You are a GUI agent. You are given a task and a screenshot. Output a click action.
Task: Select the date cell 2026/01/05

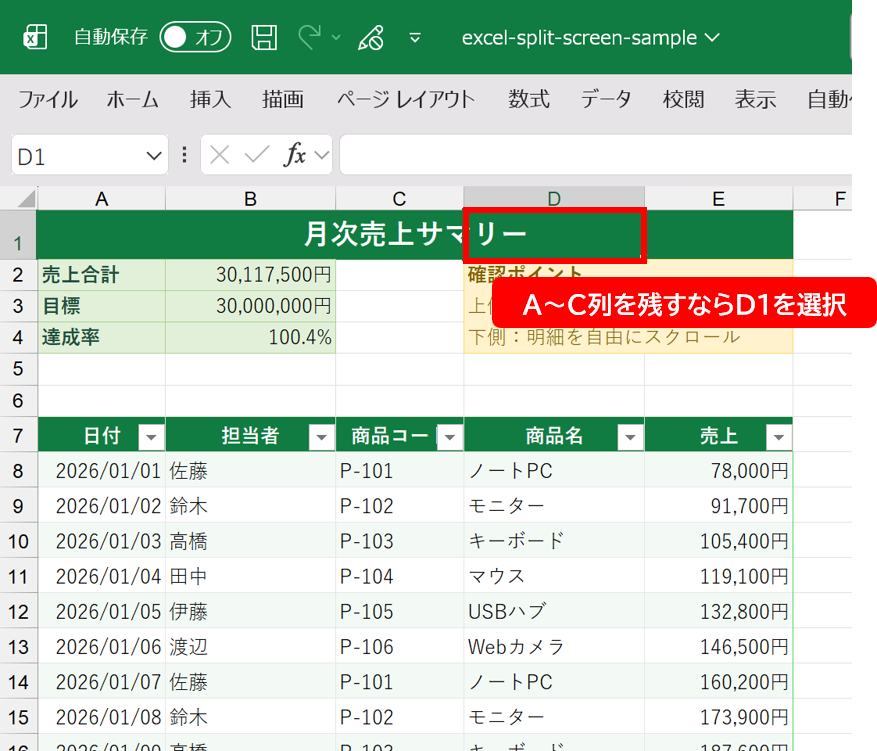click(x=101, y=612)
